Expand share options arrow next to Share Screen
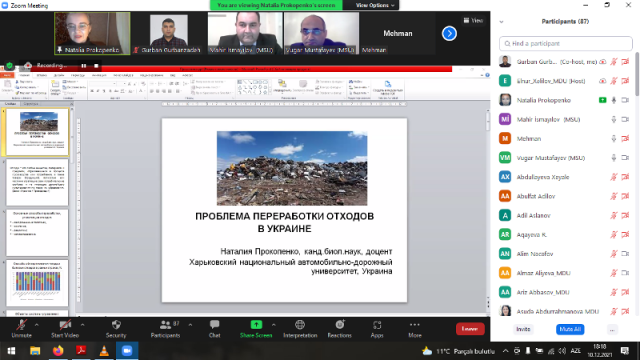This screenshot has width=640, height=360. (x=274, y=325)
